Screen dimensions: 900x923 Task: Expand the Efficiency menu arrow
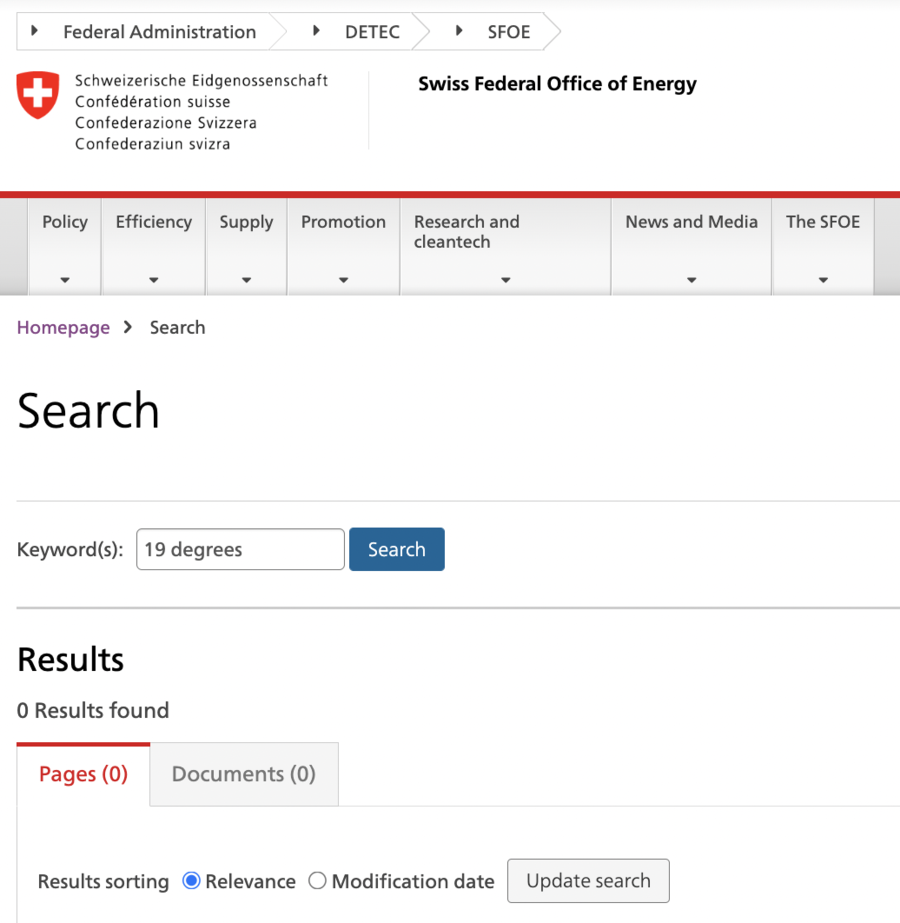pos(154,280)
